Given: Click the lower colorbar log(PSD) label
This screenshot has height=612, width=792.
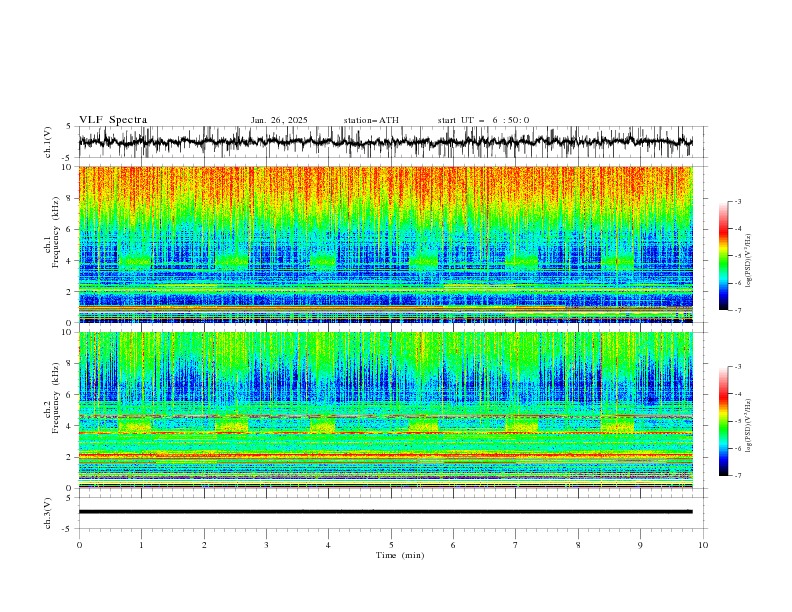Looking at the screenshot, I should [x=749, y=425].
